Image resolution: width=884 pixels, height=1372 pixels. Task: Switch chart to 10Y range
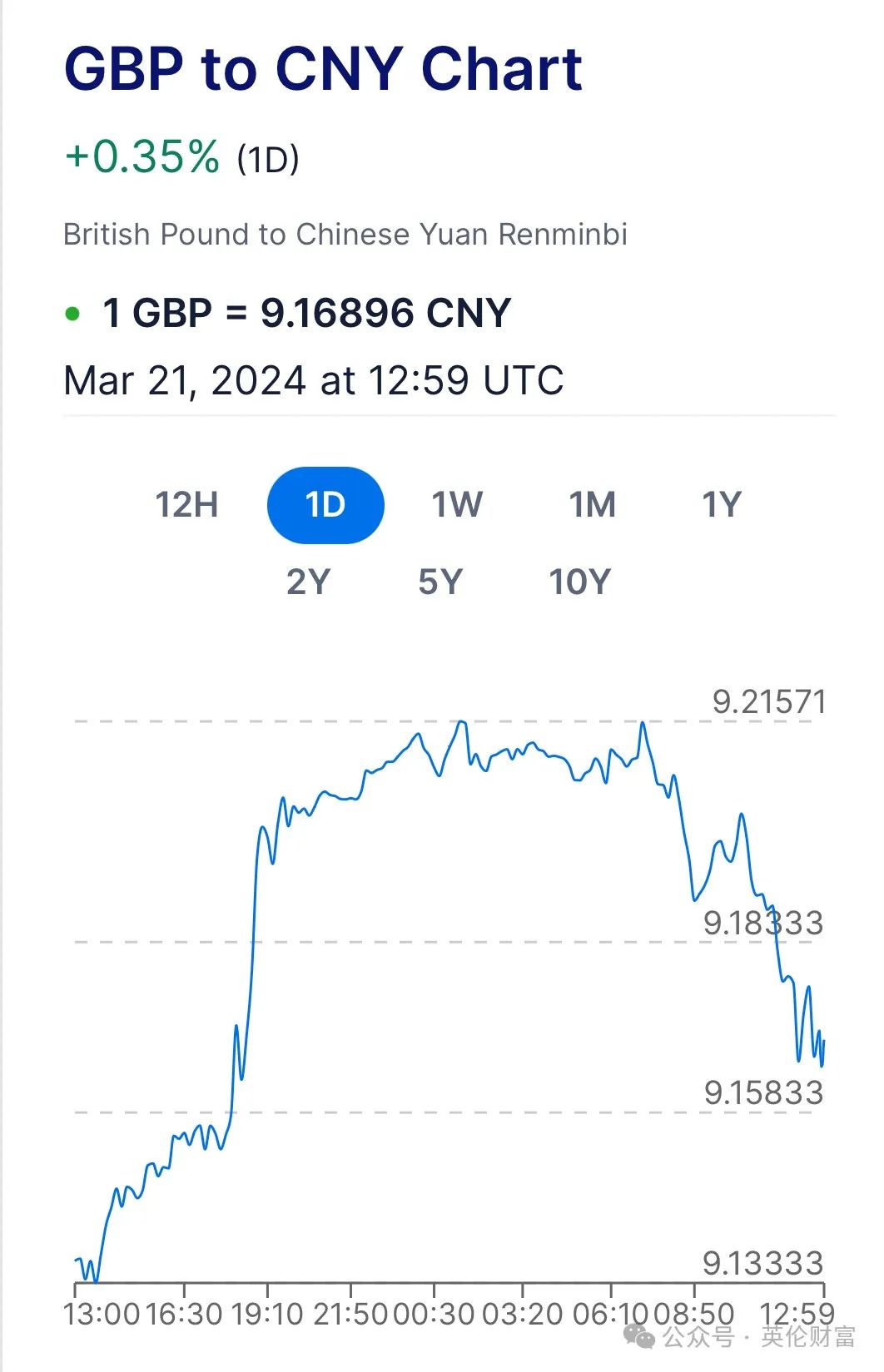click(x=580, y=582)
